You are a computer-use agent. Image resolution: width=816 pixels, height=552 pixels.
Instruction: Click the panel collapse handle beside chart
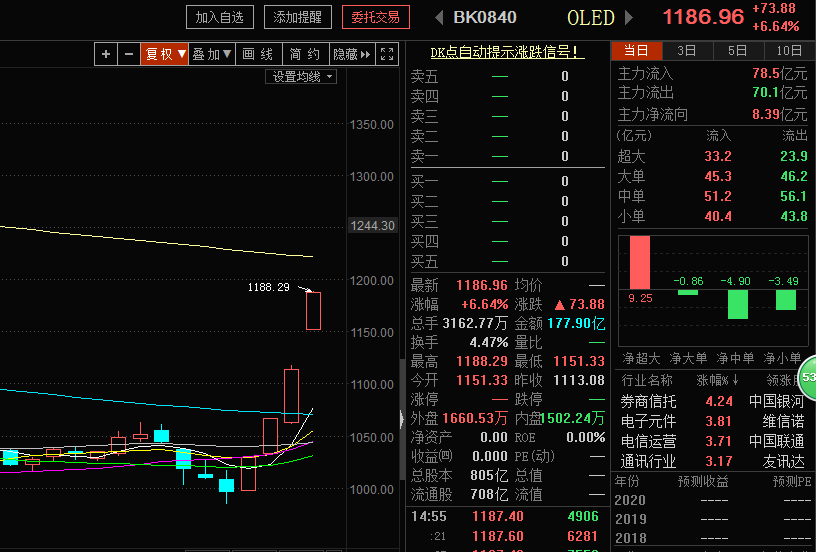(402, 419)
